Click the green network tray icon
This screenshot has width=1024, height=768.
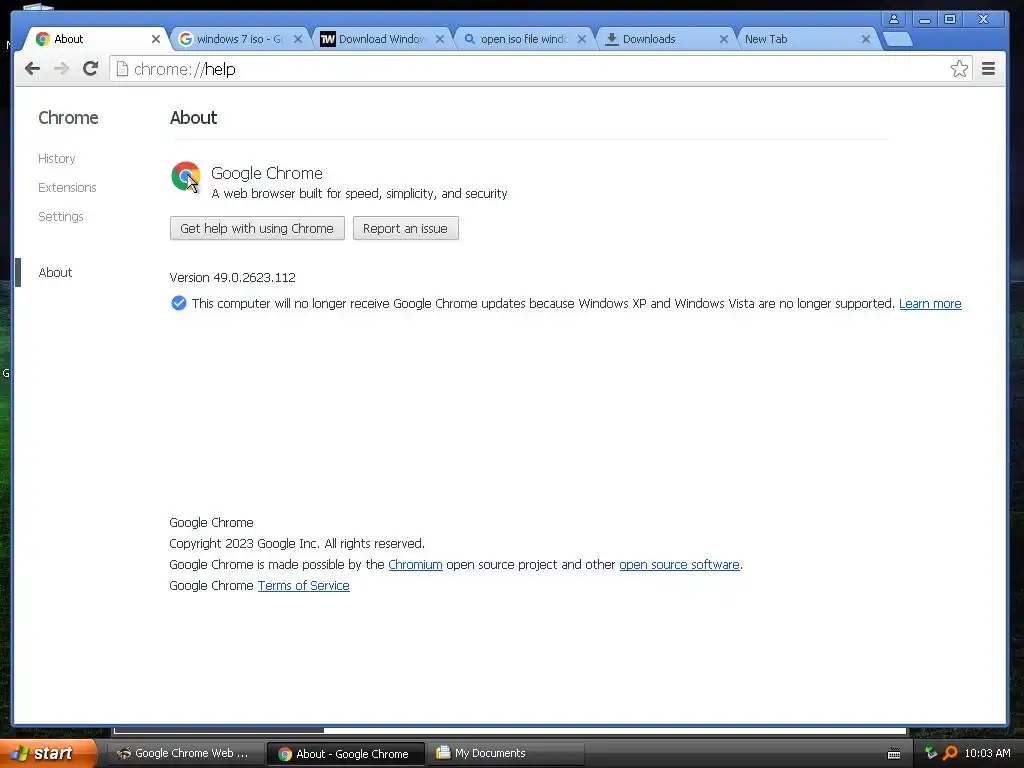tap(931, 753)
